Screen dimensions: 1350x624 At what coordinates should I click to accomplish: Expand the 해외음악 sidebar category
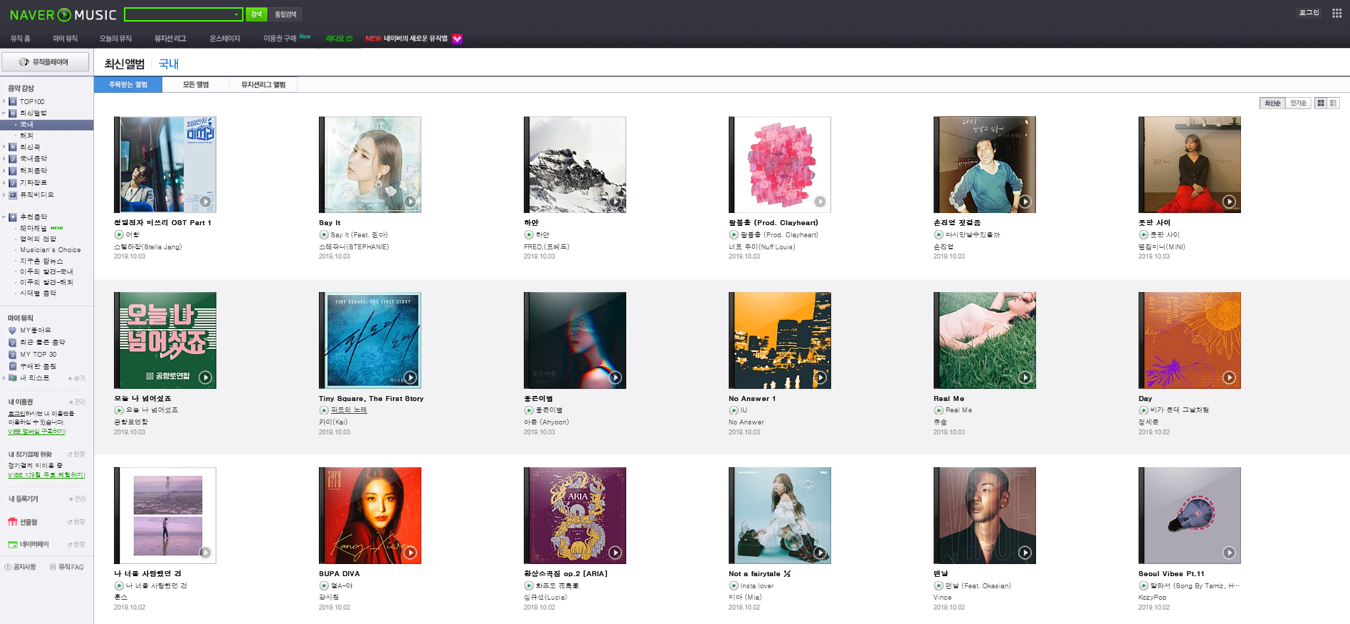click(x=4, y=171)
